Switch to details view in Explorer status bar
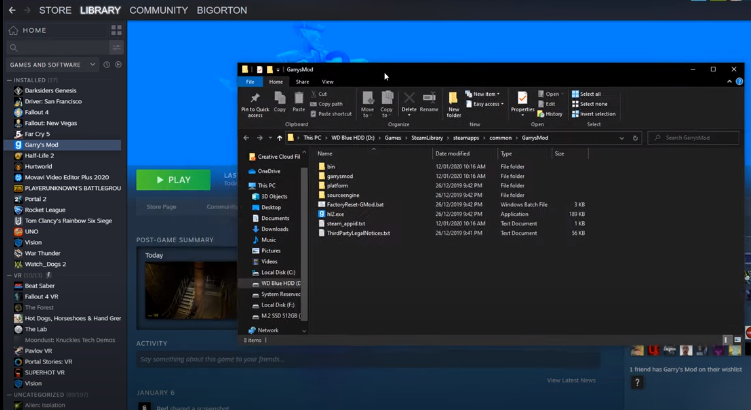The image size is (751, 410). click(x=726, y=340)
